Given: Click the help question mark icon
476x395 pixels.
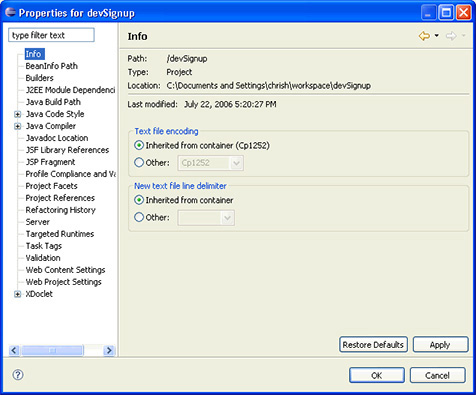Looking at the screenshot, I should click(x=18, y=375).
